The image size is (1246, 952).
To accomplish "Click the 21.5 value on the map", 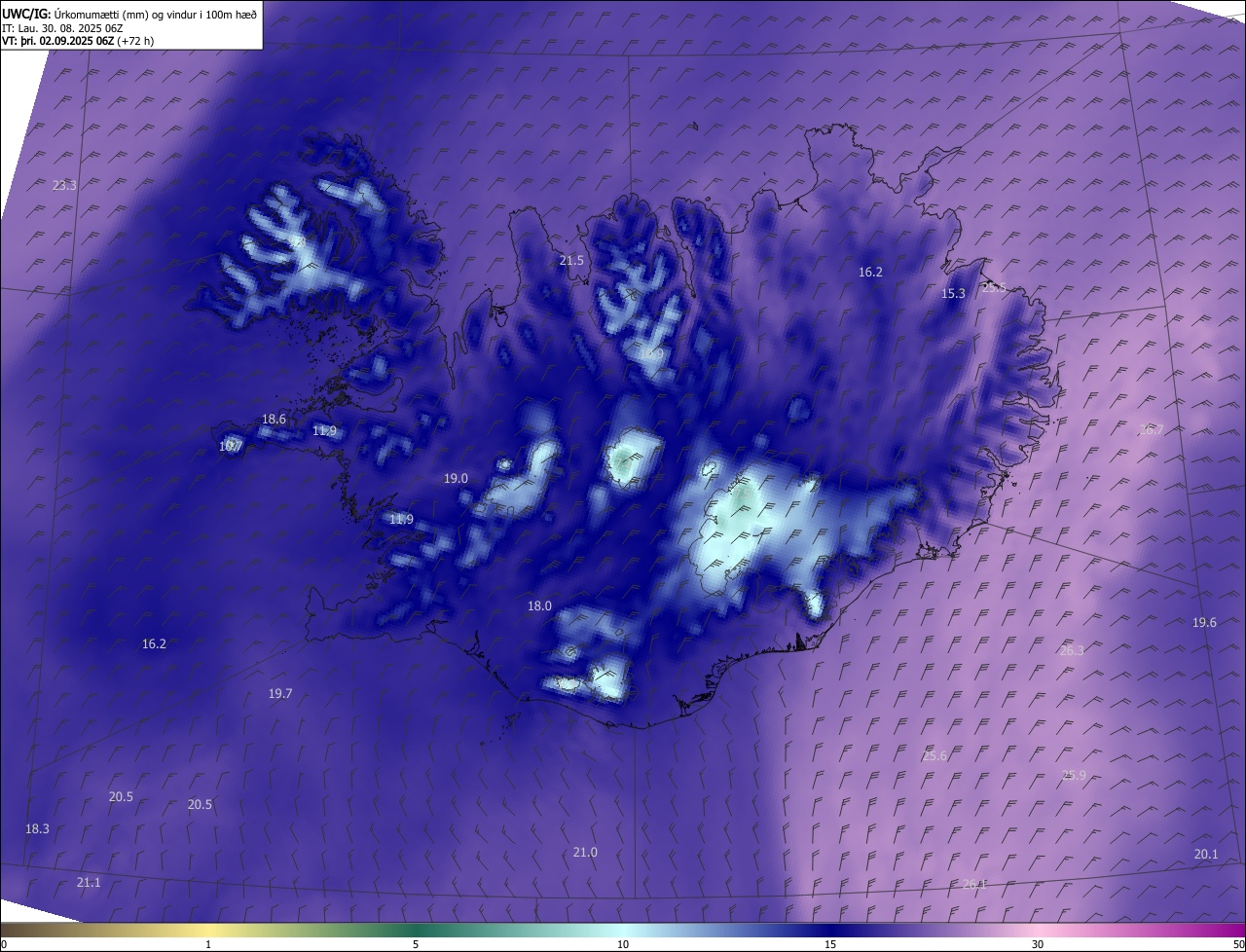I will pyautogui.click(x=571, y=260).
